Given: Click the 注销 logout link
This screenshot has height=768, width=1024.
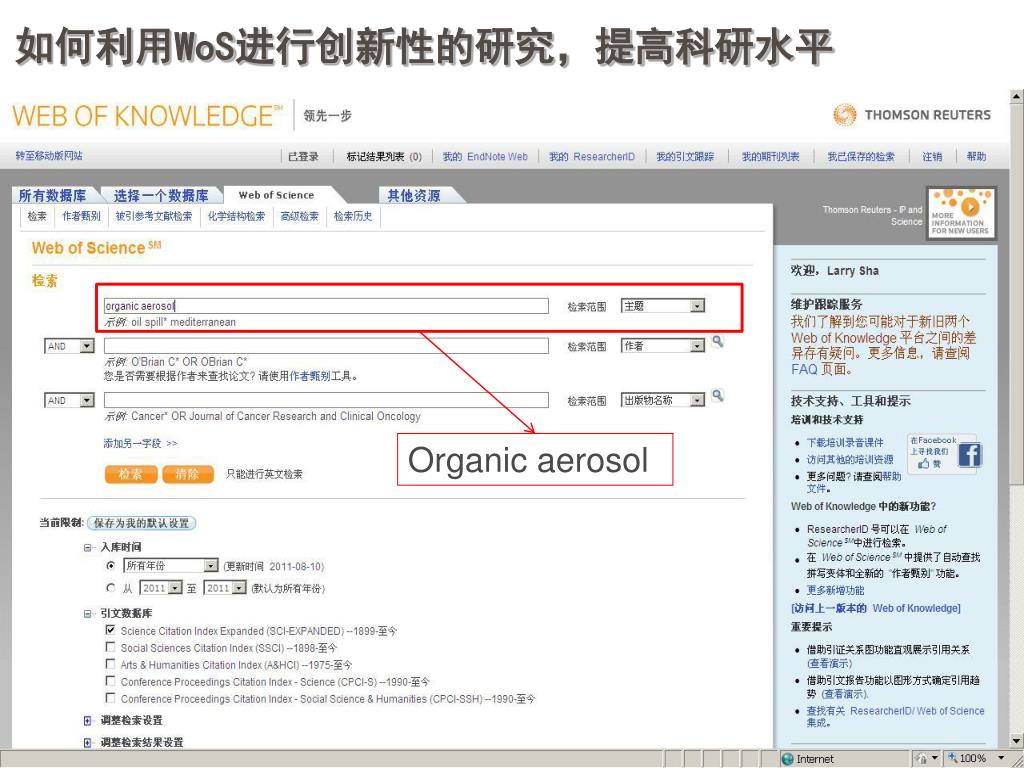Looking at the screenshot, I should 932,157.
